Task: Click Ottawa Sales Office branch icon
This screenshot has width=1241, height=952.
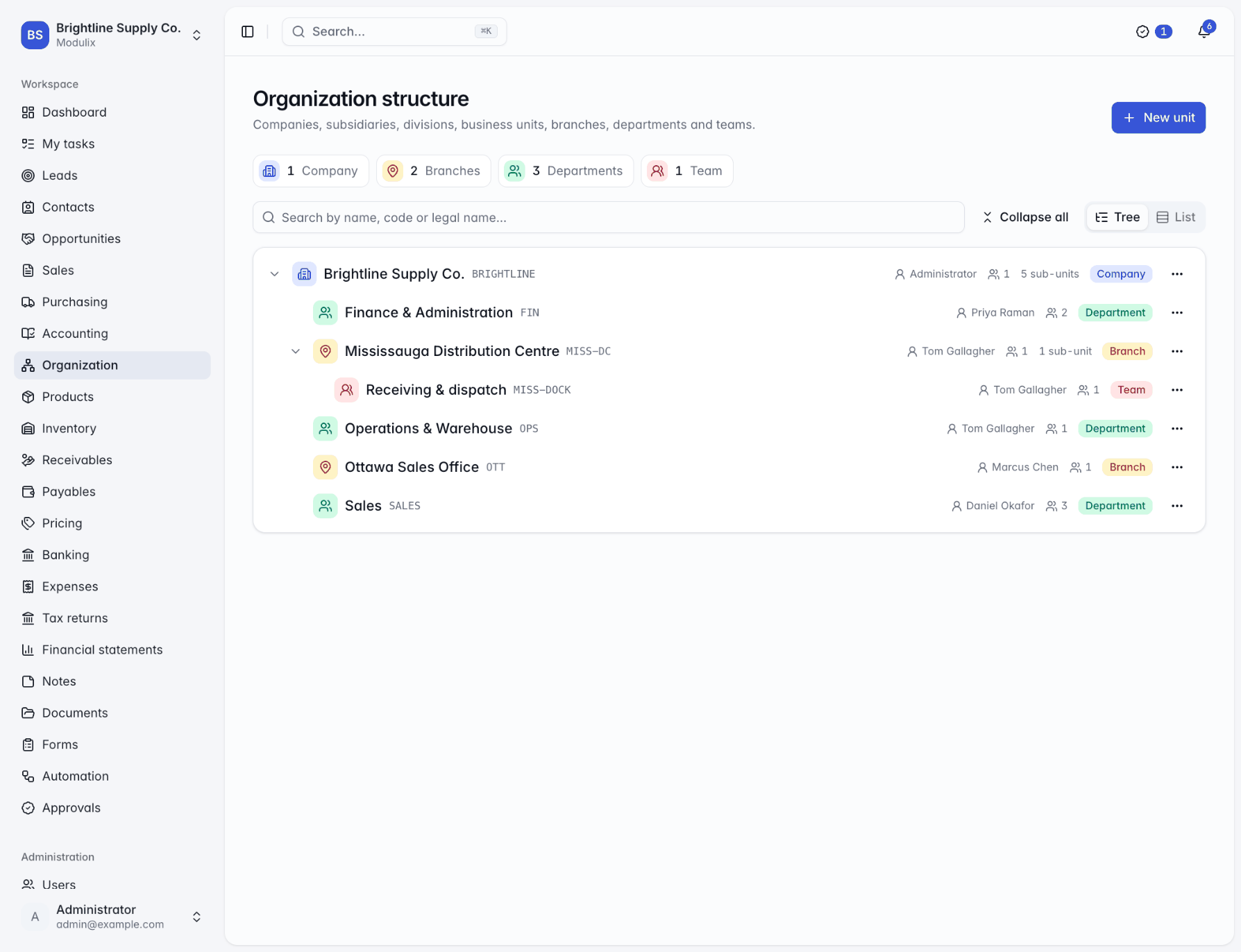Action: [325, 467]
